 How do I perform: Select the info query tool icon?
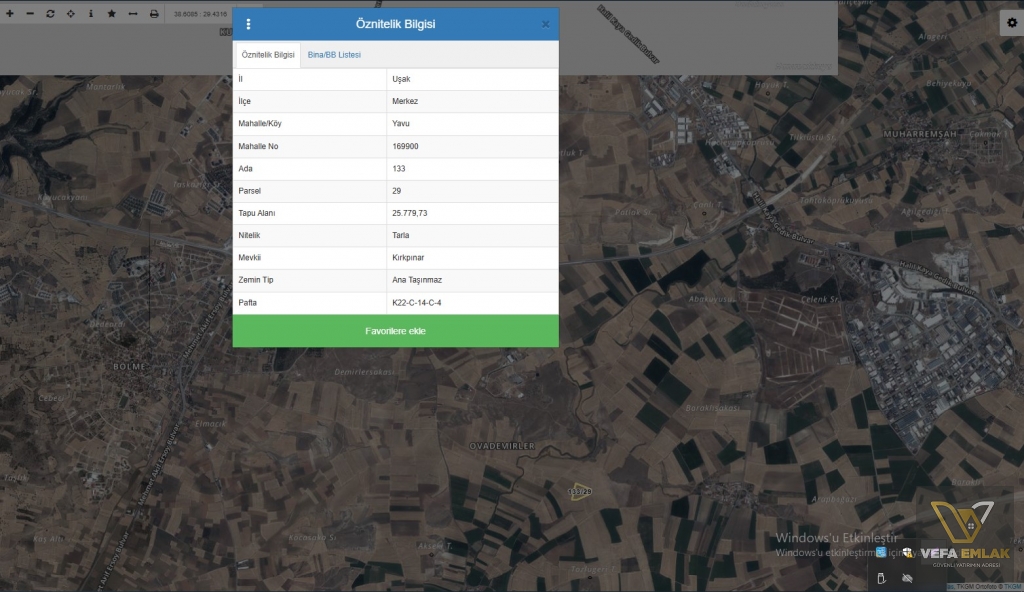coord(90,14)
